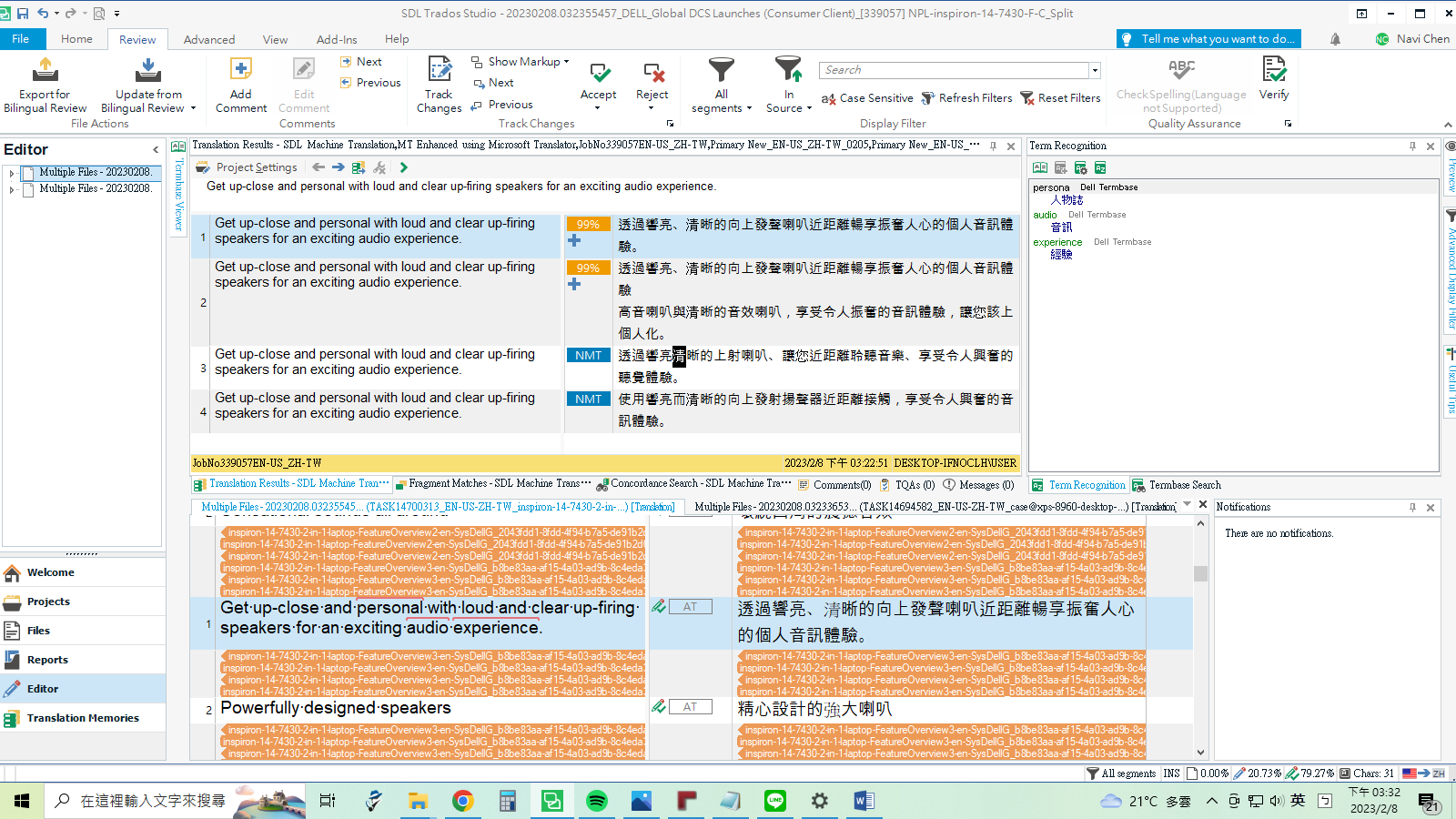This screenshot has height=819, width=1456.
Task: Go to Previous tracked change
Action: [x=502, y=105]
